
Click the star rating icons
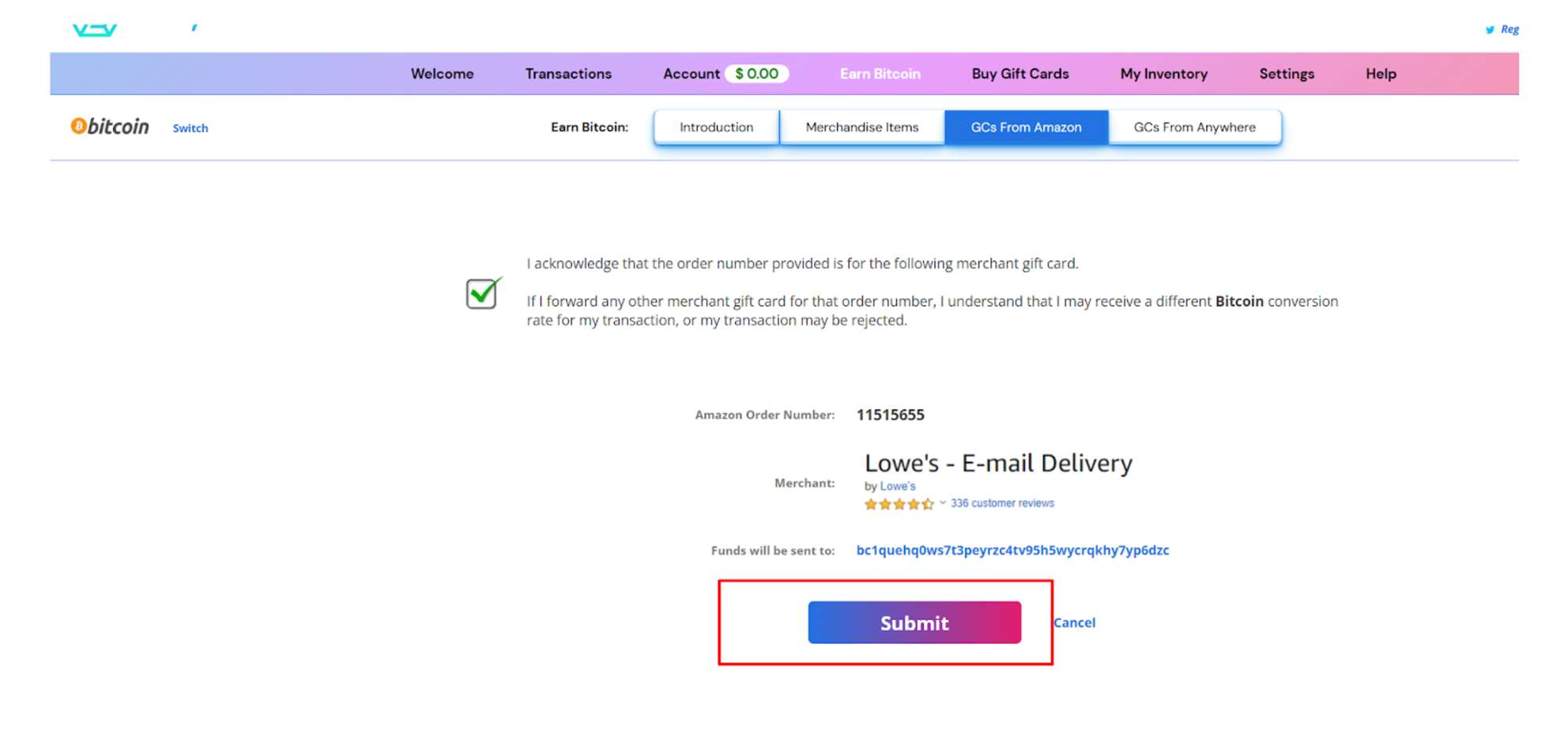click(x=899, y=504)
